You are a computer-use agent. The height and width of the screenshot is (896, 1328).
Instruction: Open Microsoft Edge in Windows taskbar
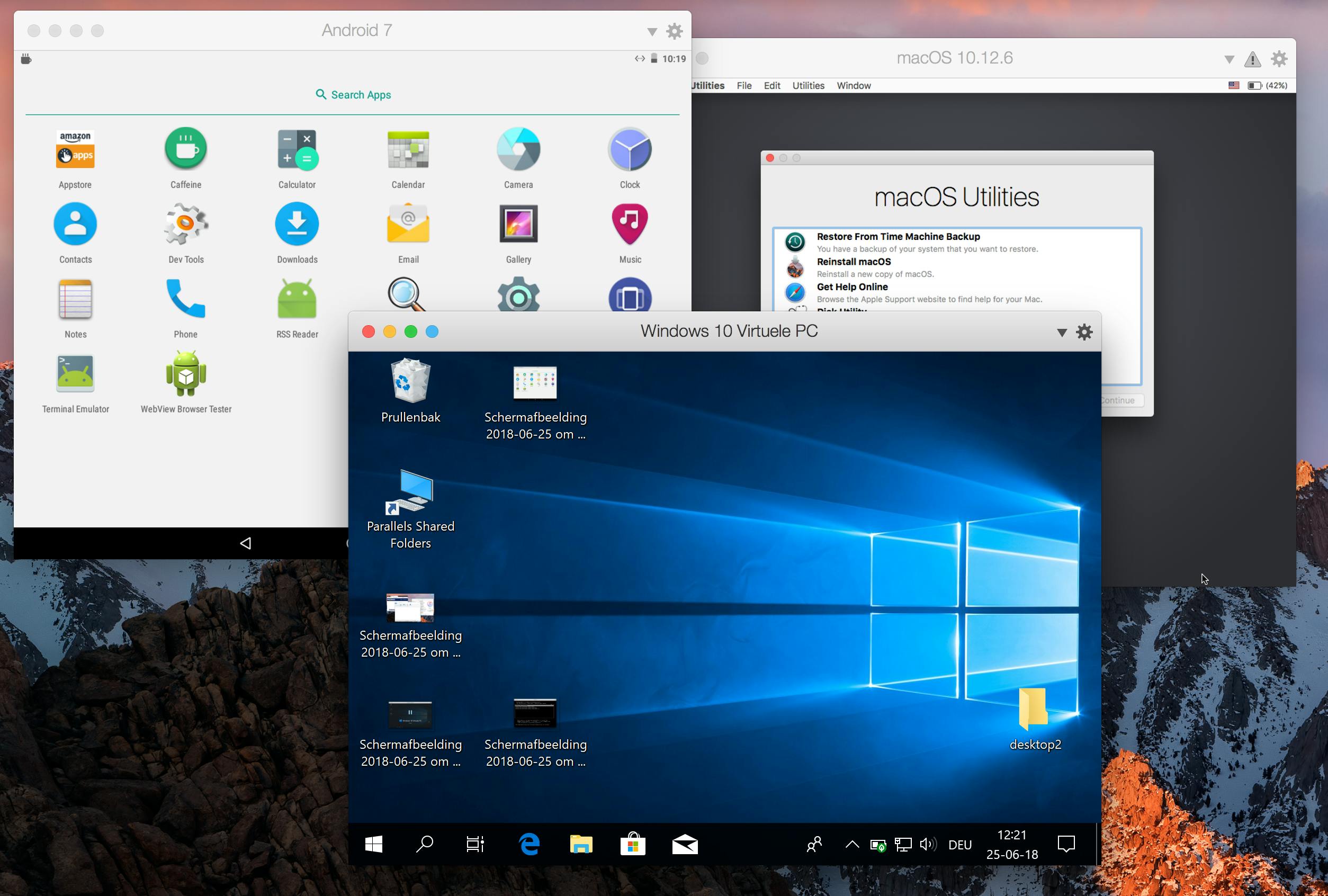[529, 844]
